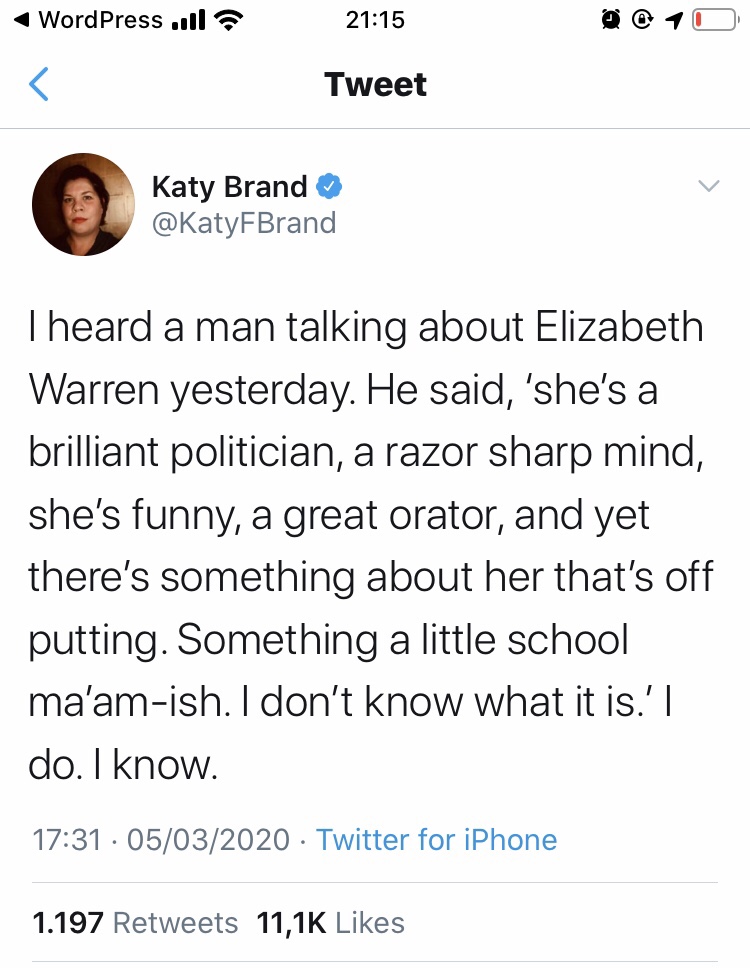Screen dimensions: 750x968
Task: Tap the alarm clock status icon
Action: [610, 20]
